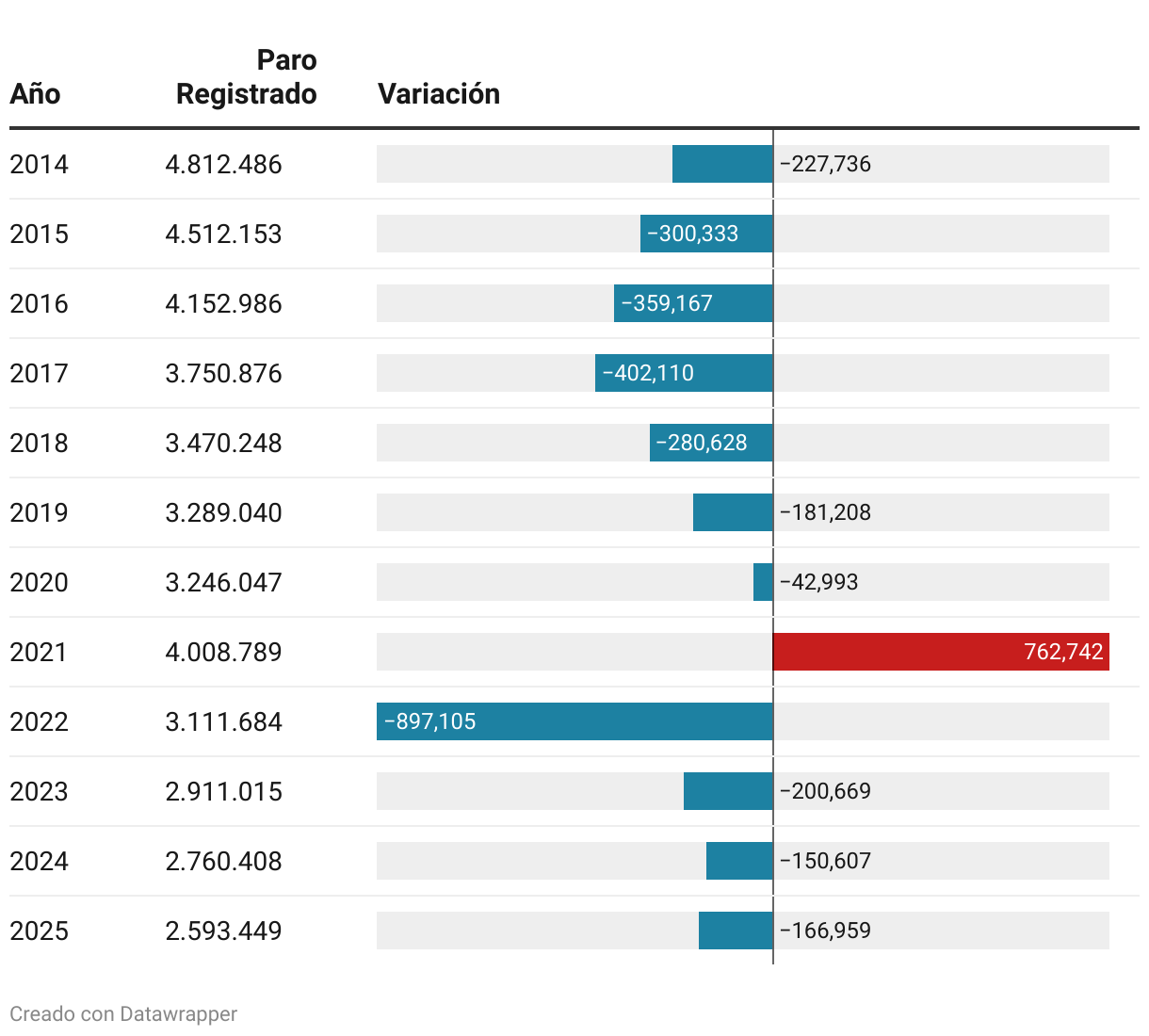Click the −42,993 label for 2020

[818, 582]
